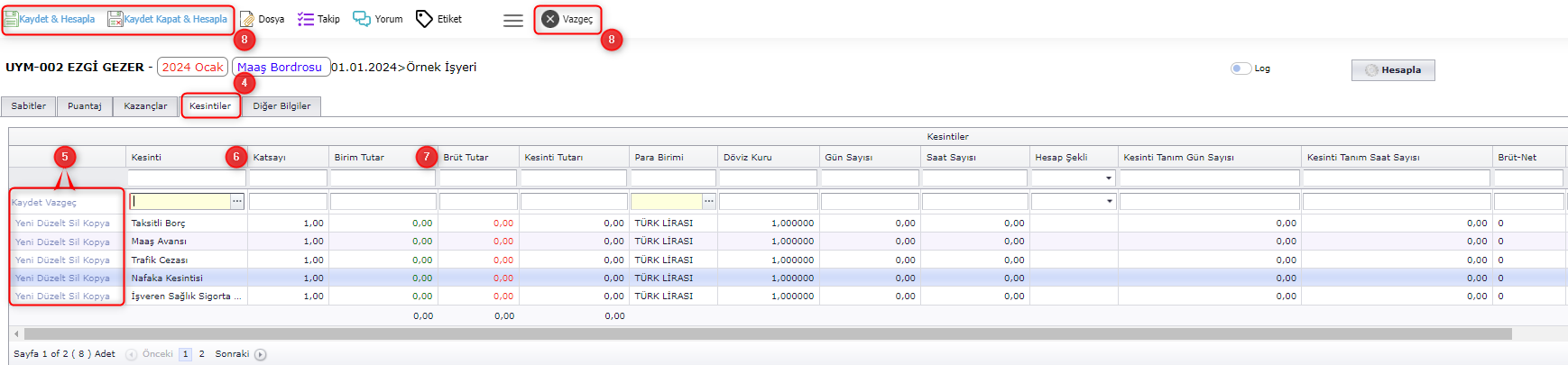The height and width of the screenshot is (365, 1568).
Task: Sort by the Kesinti column header
Action: point(186,157)
